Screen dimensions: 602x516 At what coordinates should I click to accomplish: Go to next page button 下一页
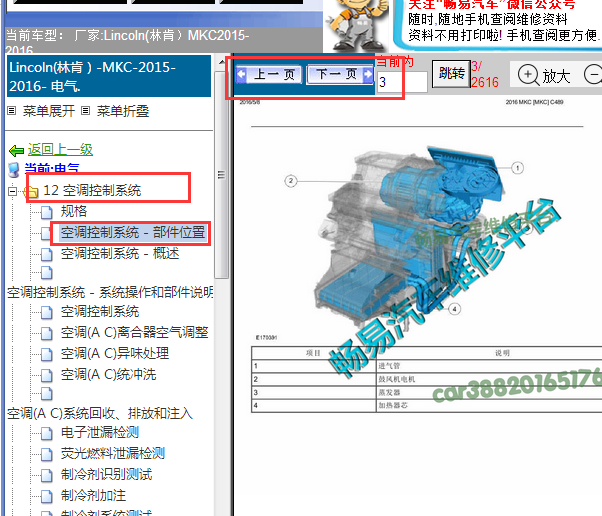tap(340, 74)
